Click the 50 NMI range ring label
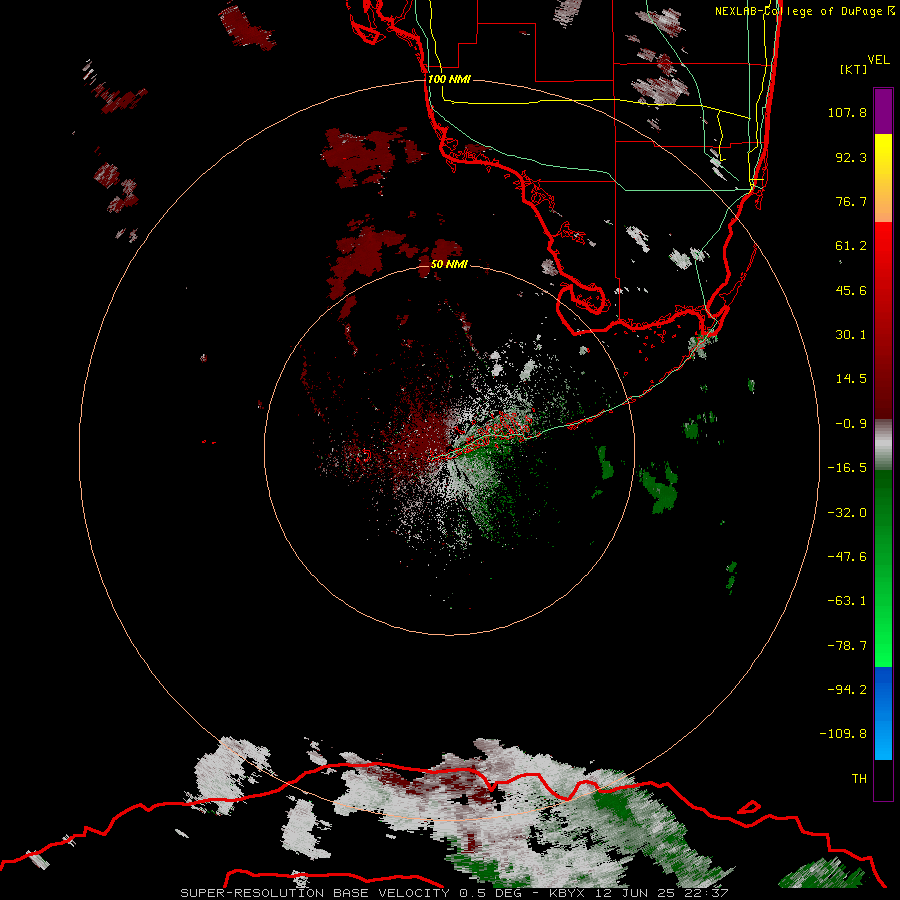The width and height of the screenshot is (900, 900). tap(449, 264)
